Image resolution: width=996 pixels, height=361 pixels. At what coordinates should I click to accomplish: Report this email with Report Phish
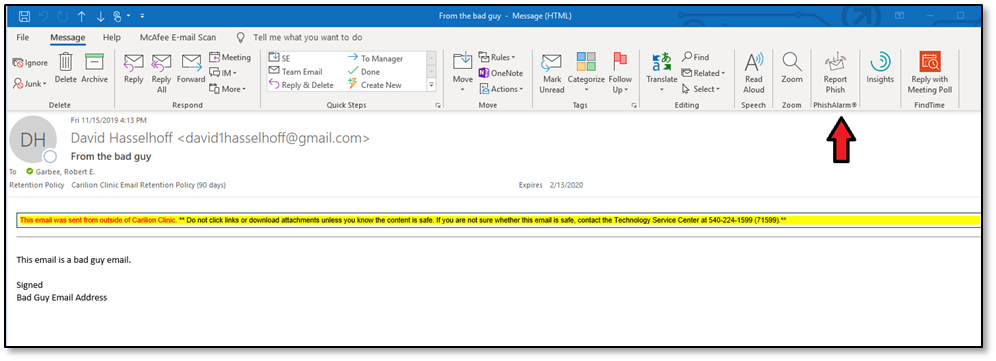835,72
